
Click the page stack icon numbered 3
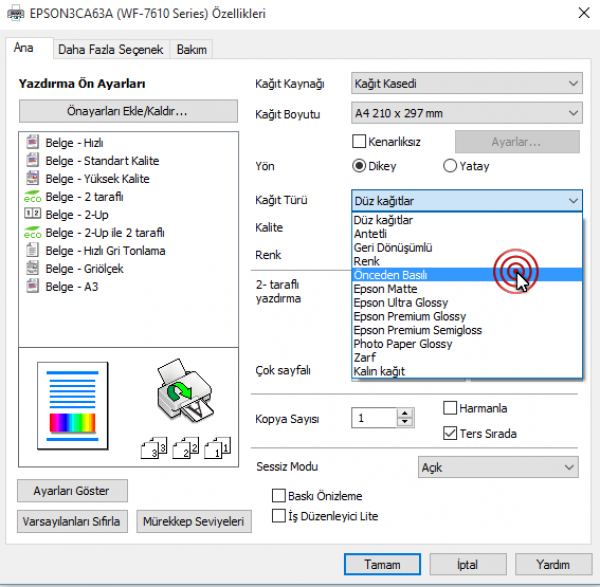click(x=154, y=448)
